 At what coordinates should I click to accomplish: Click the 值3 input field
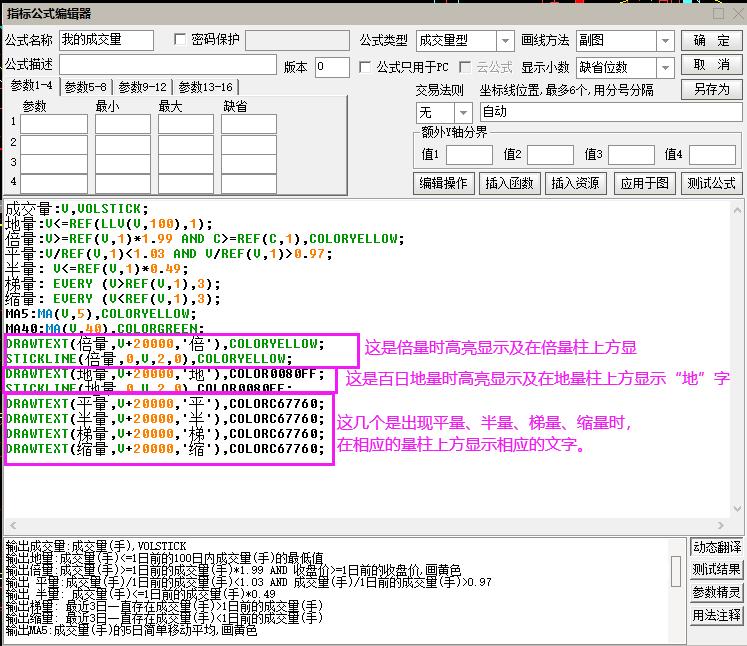click(631, 155)
